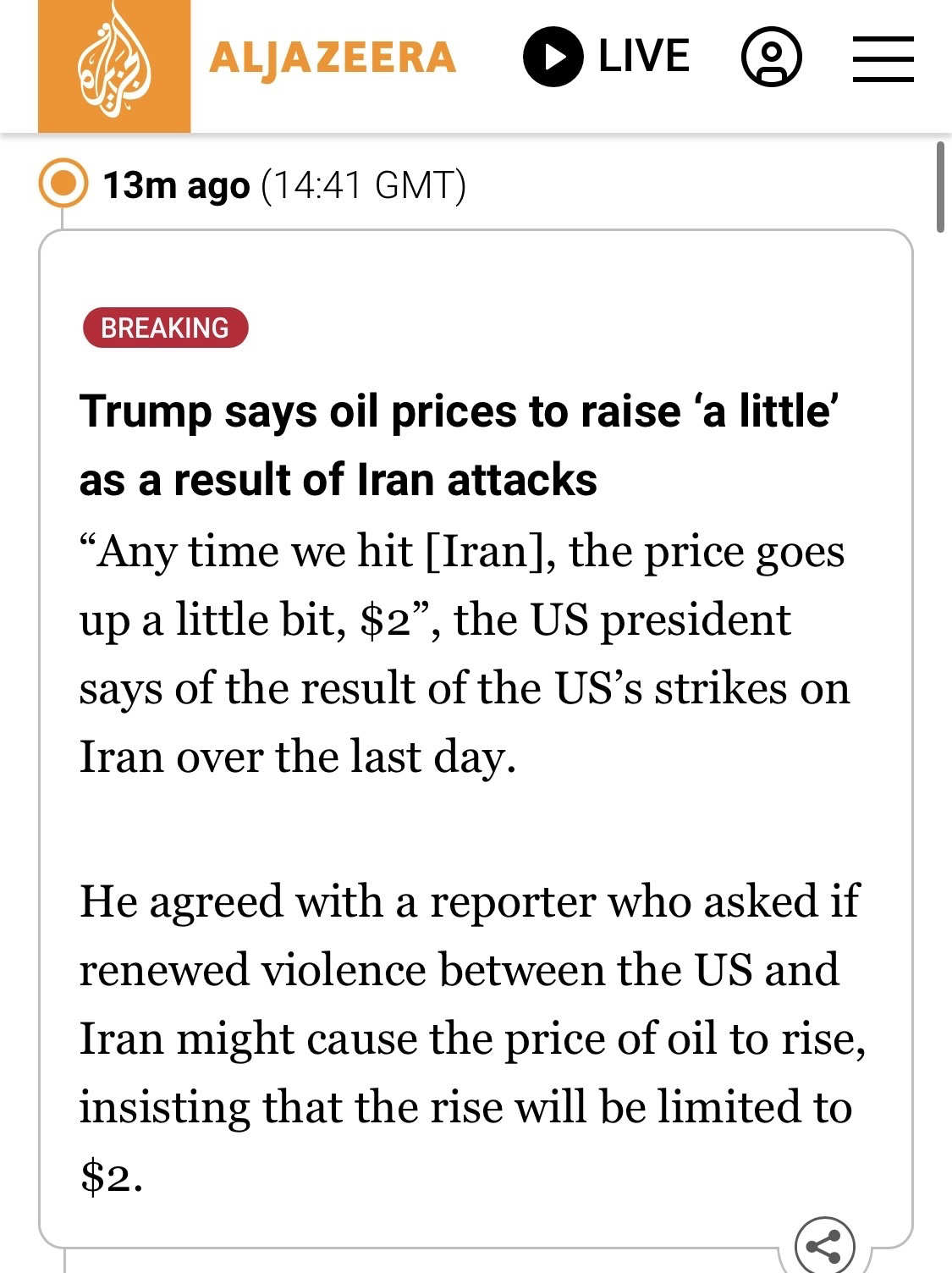Select the orange live-update timeline marker
952x1273 pixels.
63,183
